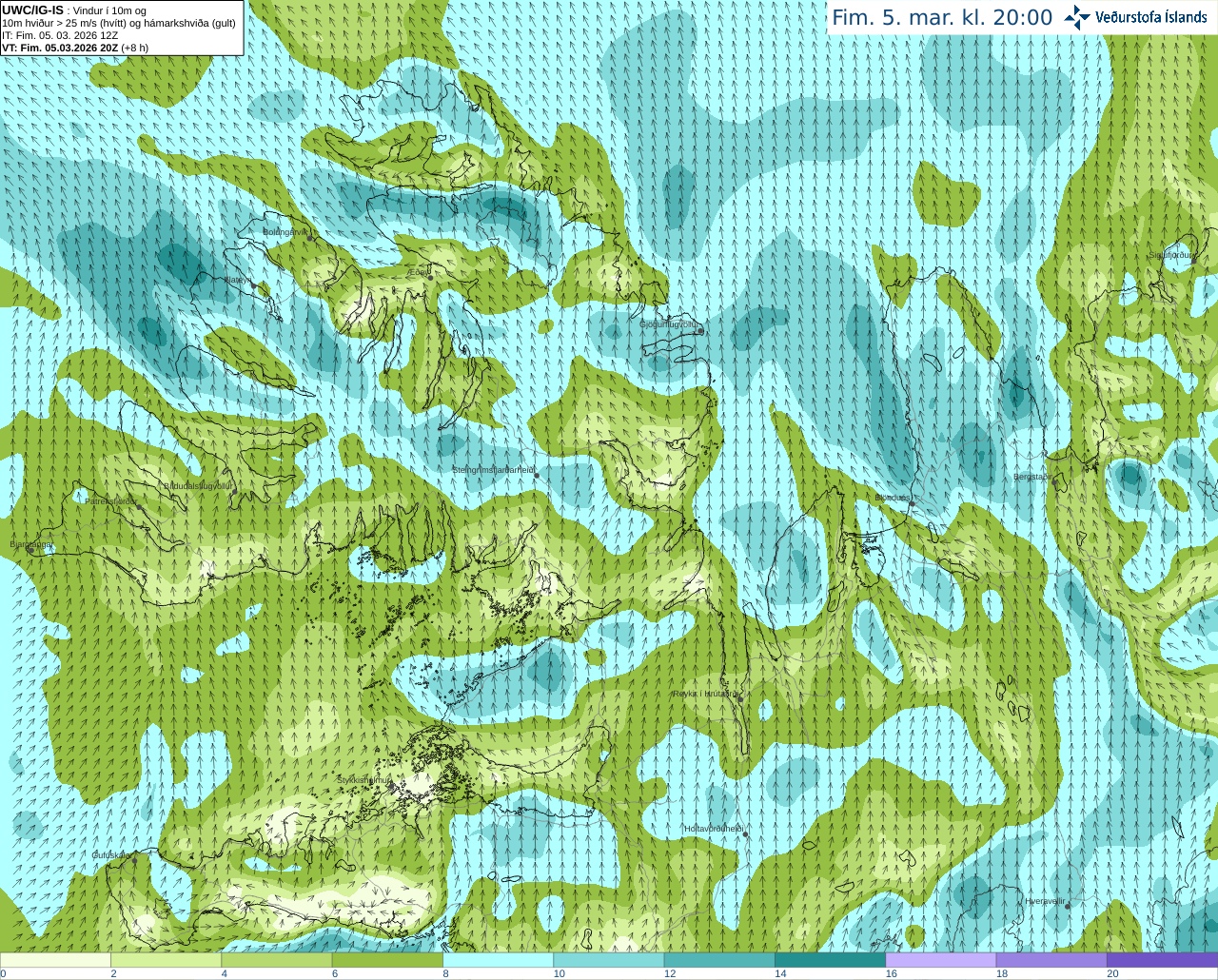Screen dimensions: 1218x980
Task: Select the Flateyri station marker
Action: (254, 285)
